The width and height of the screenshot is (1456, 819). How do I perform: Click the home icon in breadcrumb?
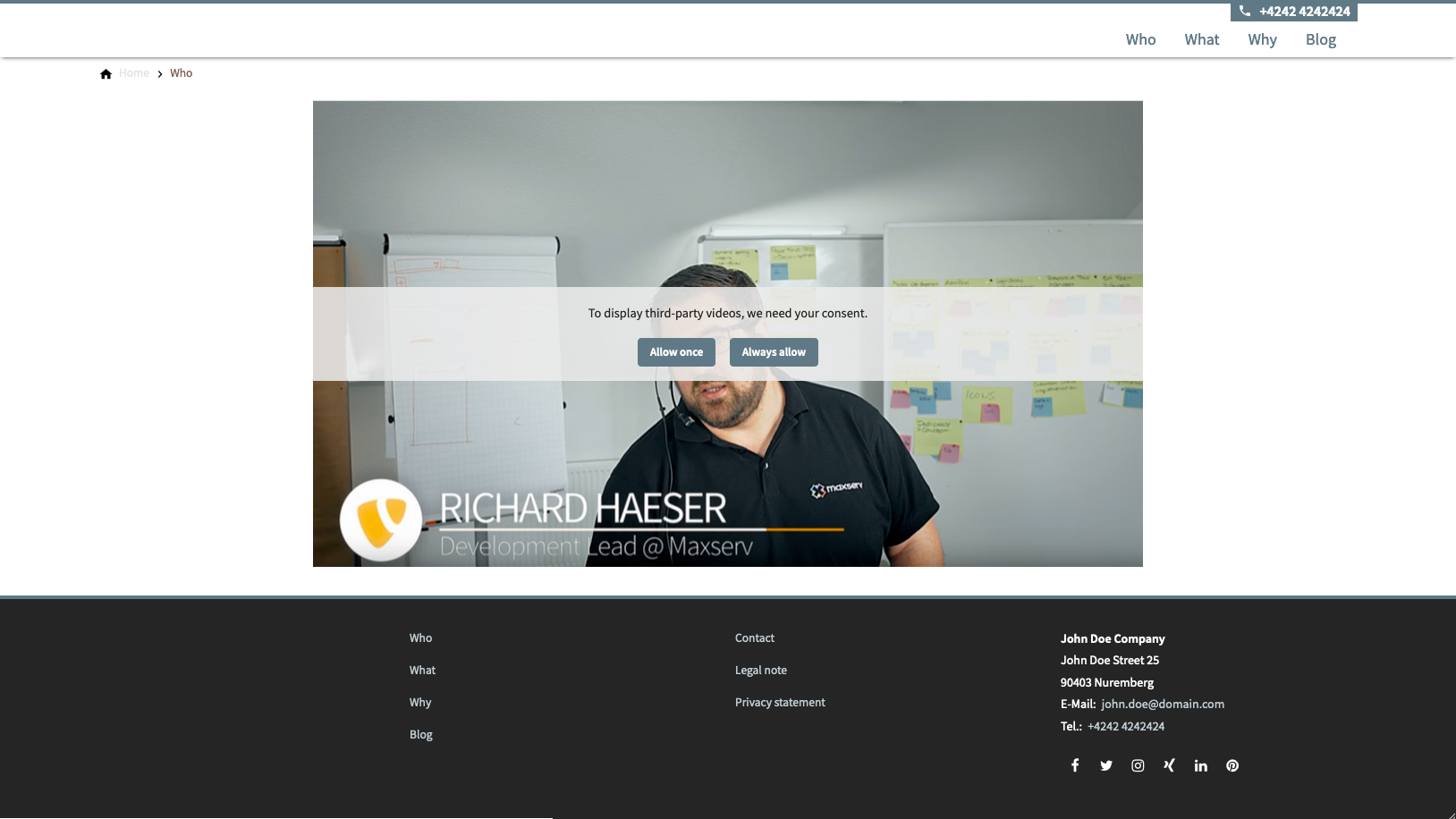[x=106, y=73]
